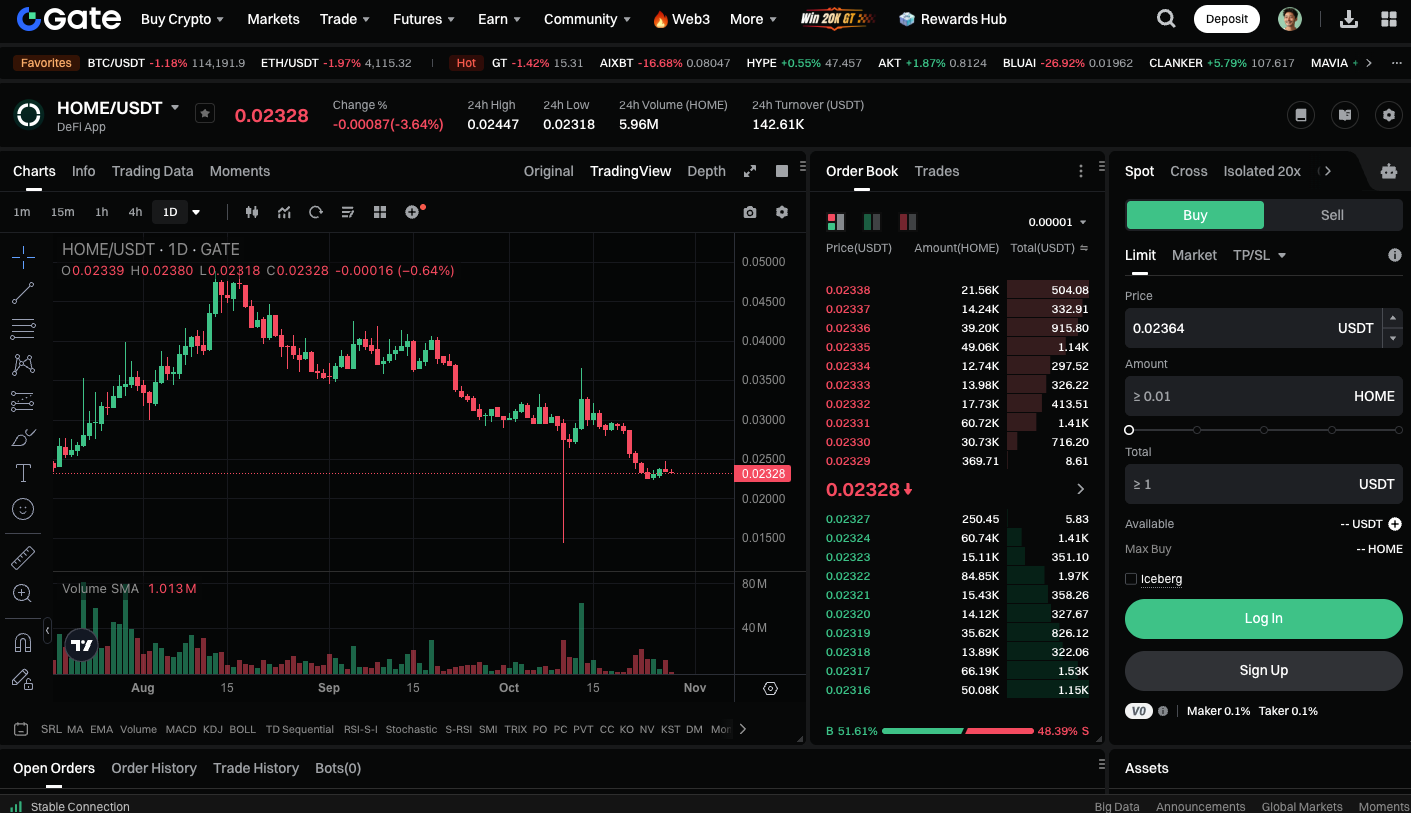Image resolution: width=1411 pixels, height=813 pixels.
Task: Click the TradingView logo on chart
Action: [x=82, y=645]
